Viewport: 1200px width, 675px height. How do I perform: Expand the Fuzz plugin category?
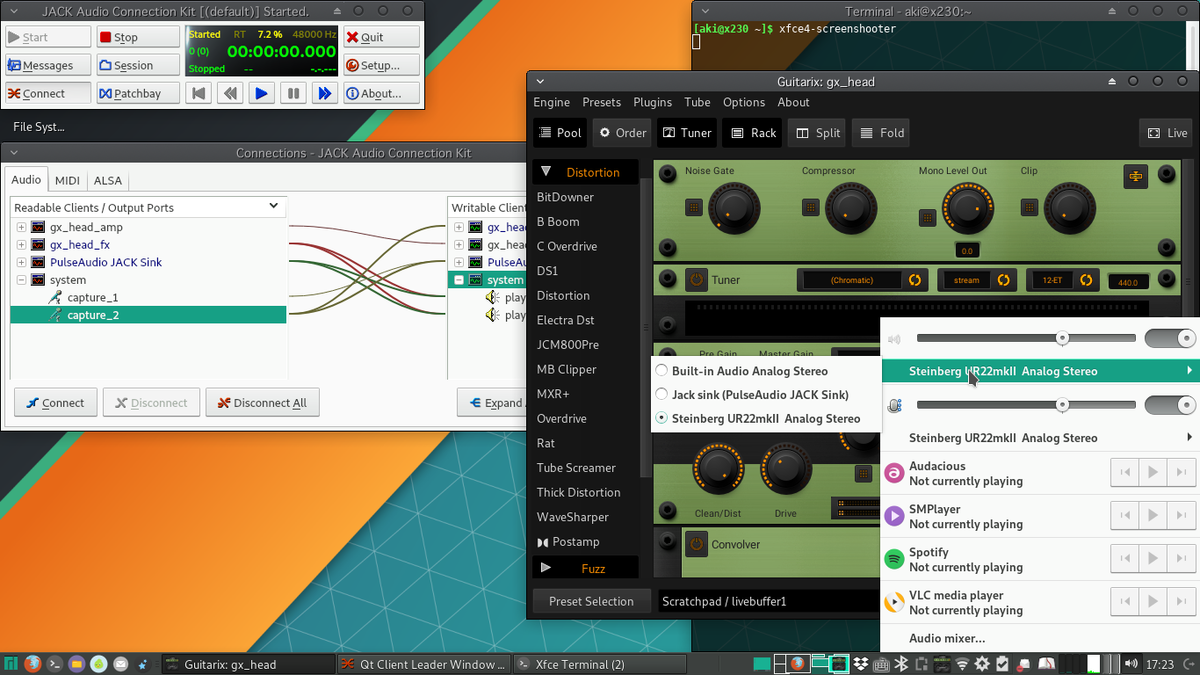(x=545, y=568)
